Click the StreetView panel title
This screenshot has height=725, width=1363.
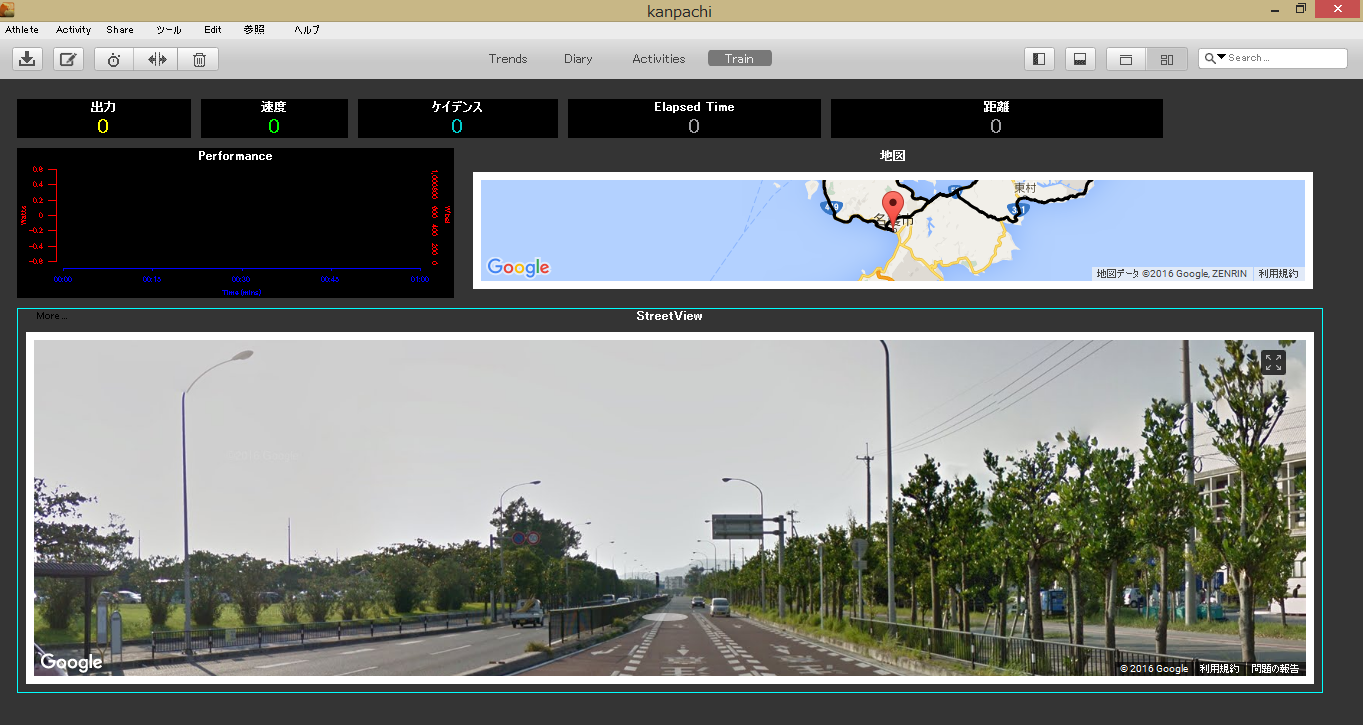pos(669,316)
